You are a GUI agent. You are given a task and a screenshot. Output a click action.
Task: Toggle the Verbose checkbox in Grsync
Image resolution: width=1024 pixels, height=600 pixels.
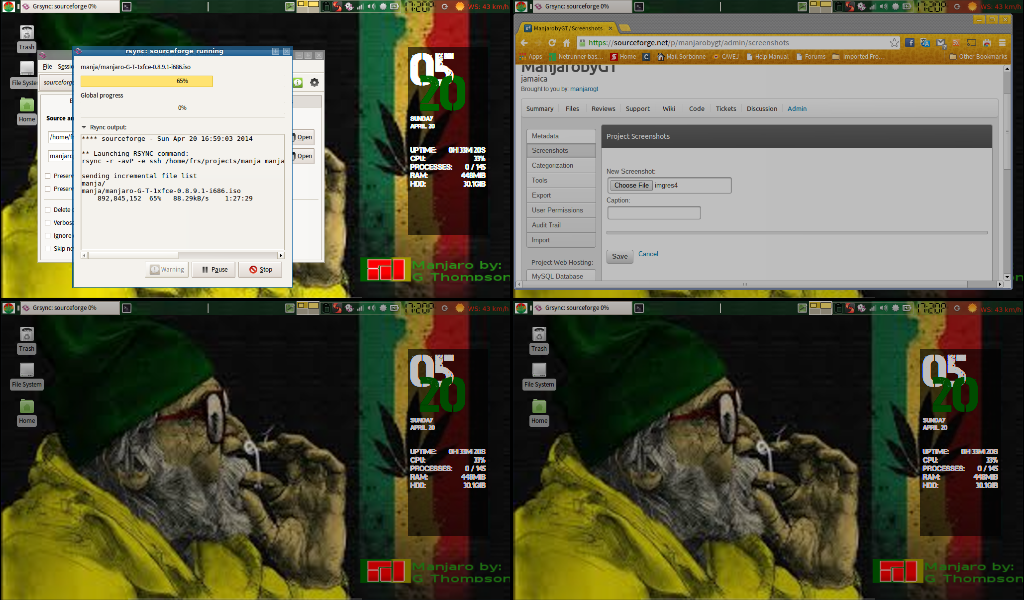tap(48, 223)
